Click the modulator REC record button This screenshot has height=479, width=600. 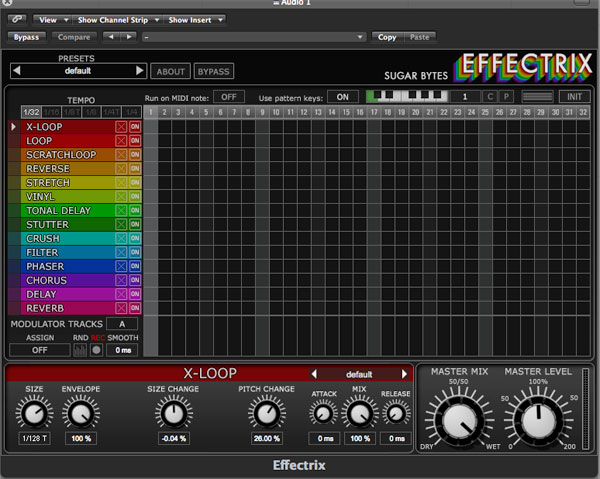(x=96, y=350)
